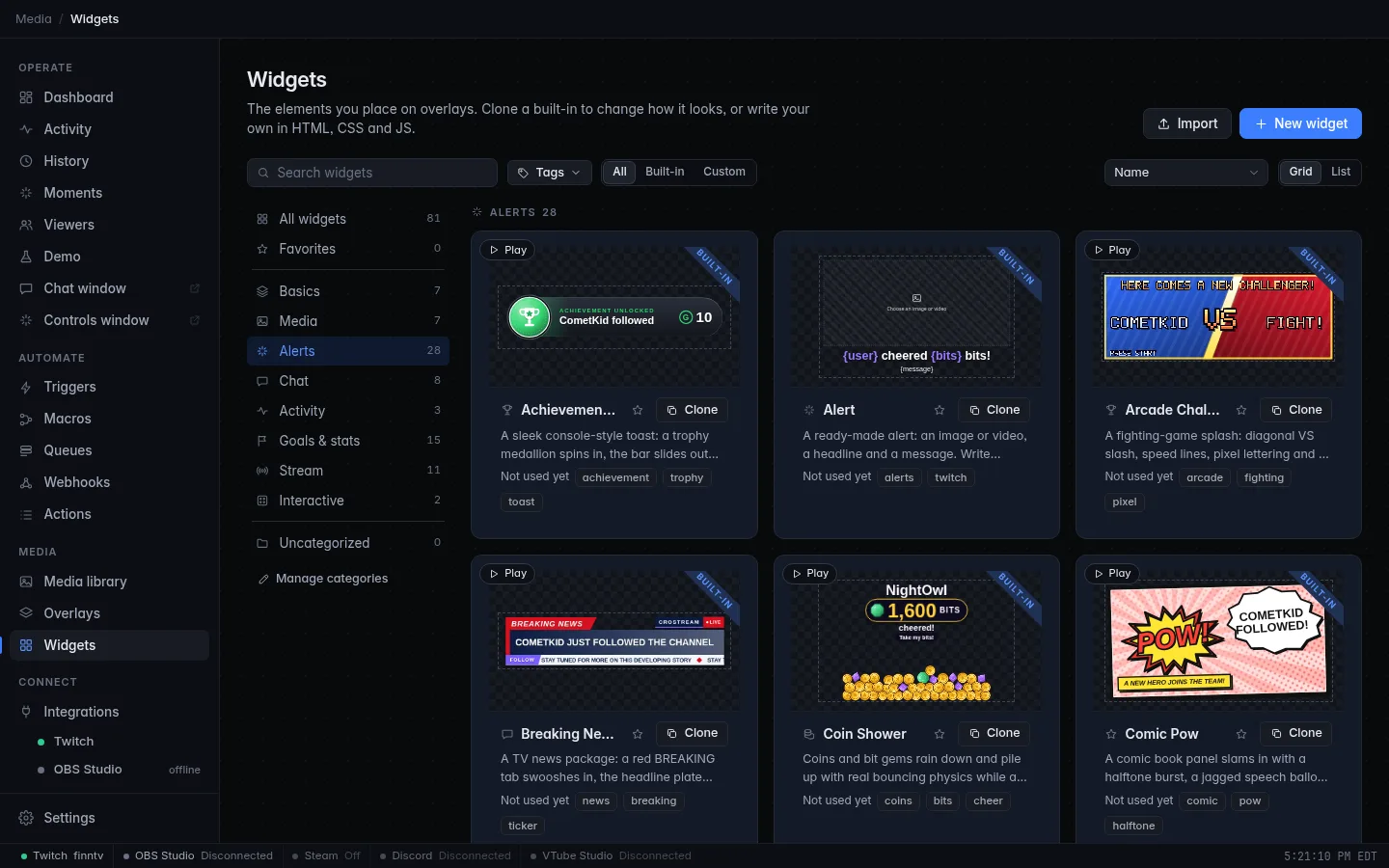The height and width of the screenshot is (868, 1389).
Task: Open Activity in the Operate menu
Action: coord(109,129)
